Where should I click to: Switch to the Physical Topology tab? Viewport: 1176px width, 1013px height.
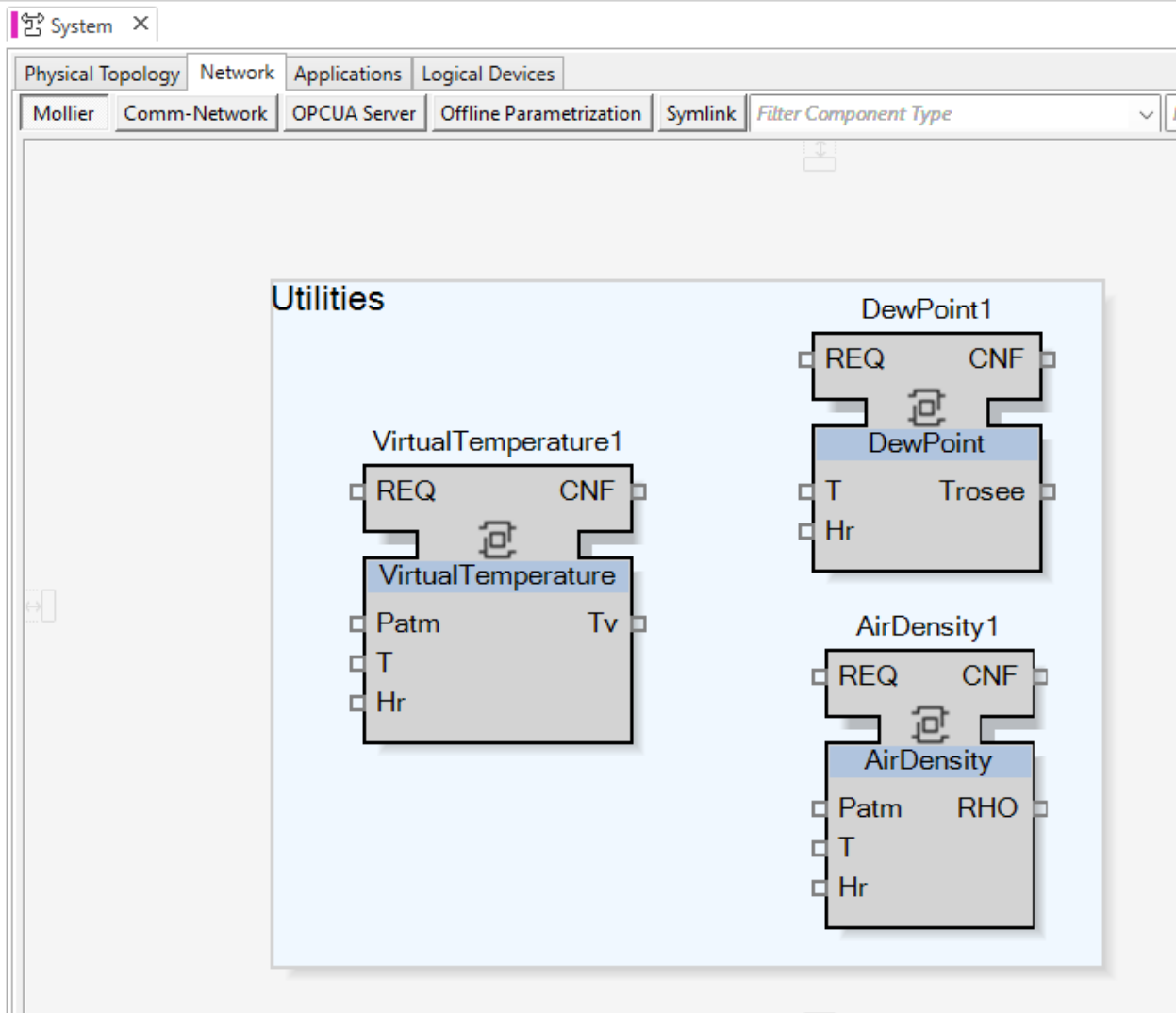(102, 74)
